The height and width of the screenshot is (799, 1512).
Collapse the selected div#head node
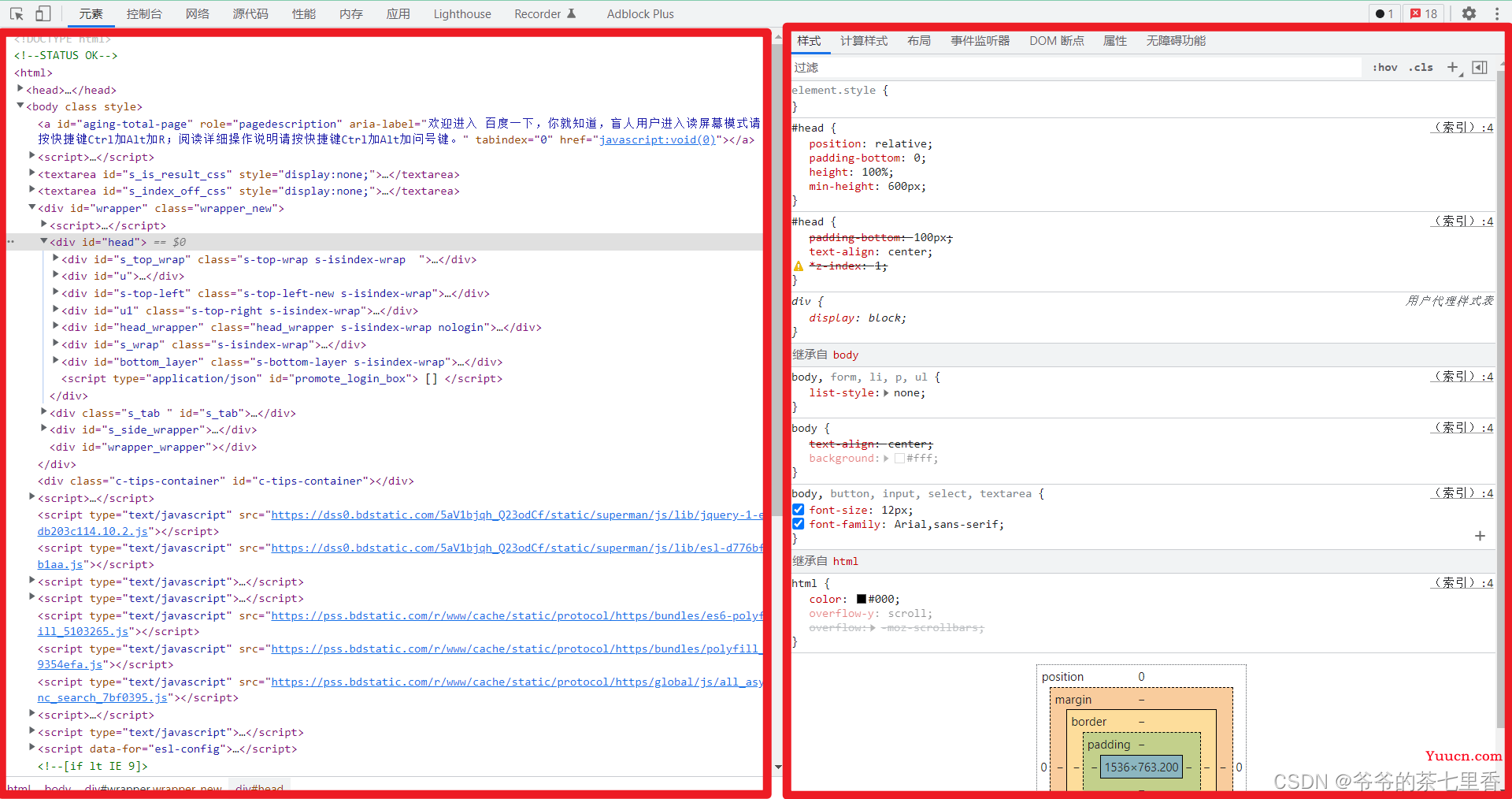pyautogui.click(x=44, y=242)
